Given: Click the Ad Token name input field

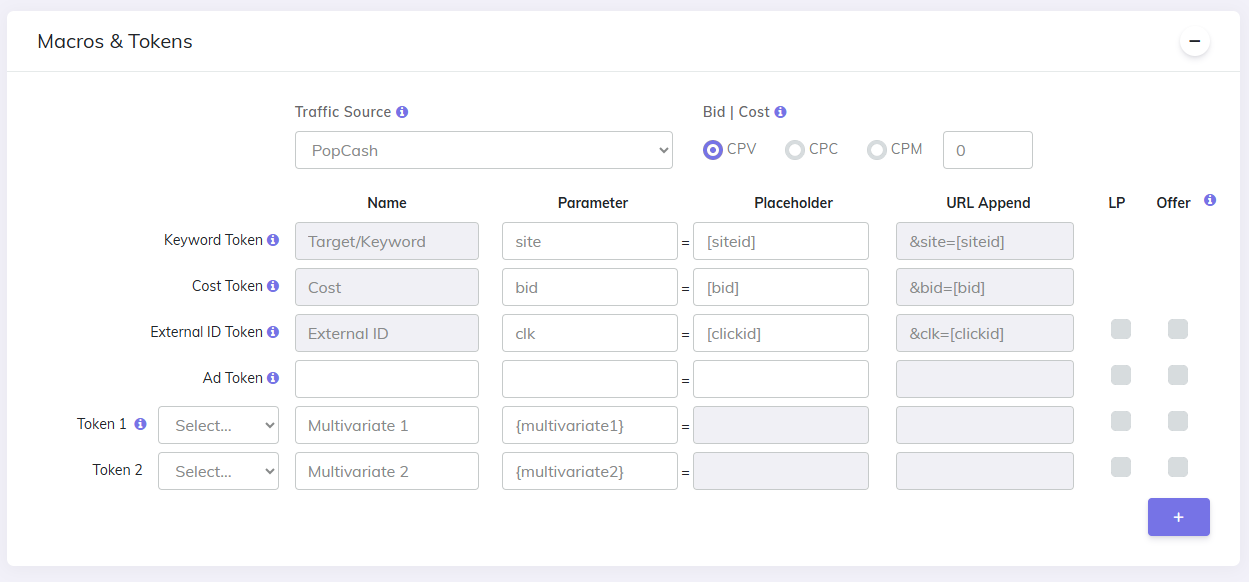Looking at the screenshot, I should (386, 378).
